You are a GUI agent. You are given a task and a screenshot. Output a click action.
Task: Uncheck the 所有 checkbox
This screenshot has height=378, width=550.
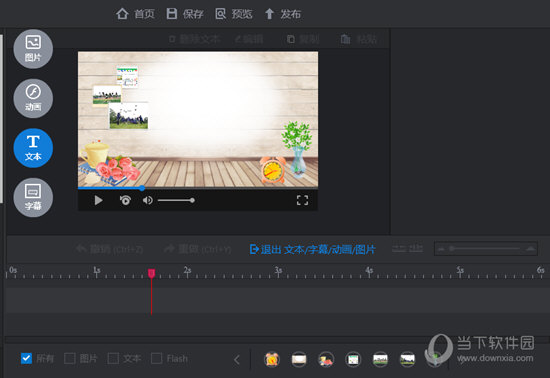click(26, 358)
